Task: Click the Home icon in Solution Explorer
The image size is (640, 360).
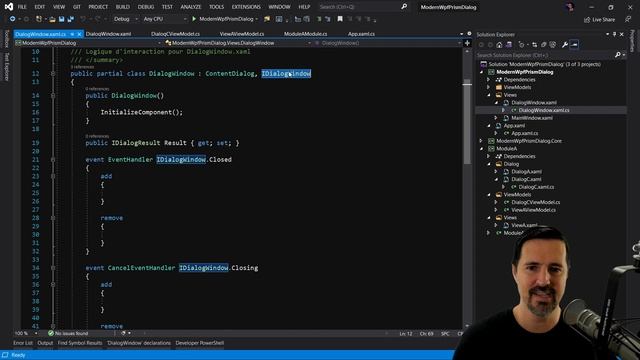Action: click(499, 44)
